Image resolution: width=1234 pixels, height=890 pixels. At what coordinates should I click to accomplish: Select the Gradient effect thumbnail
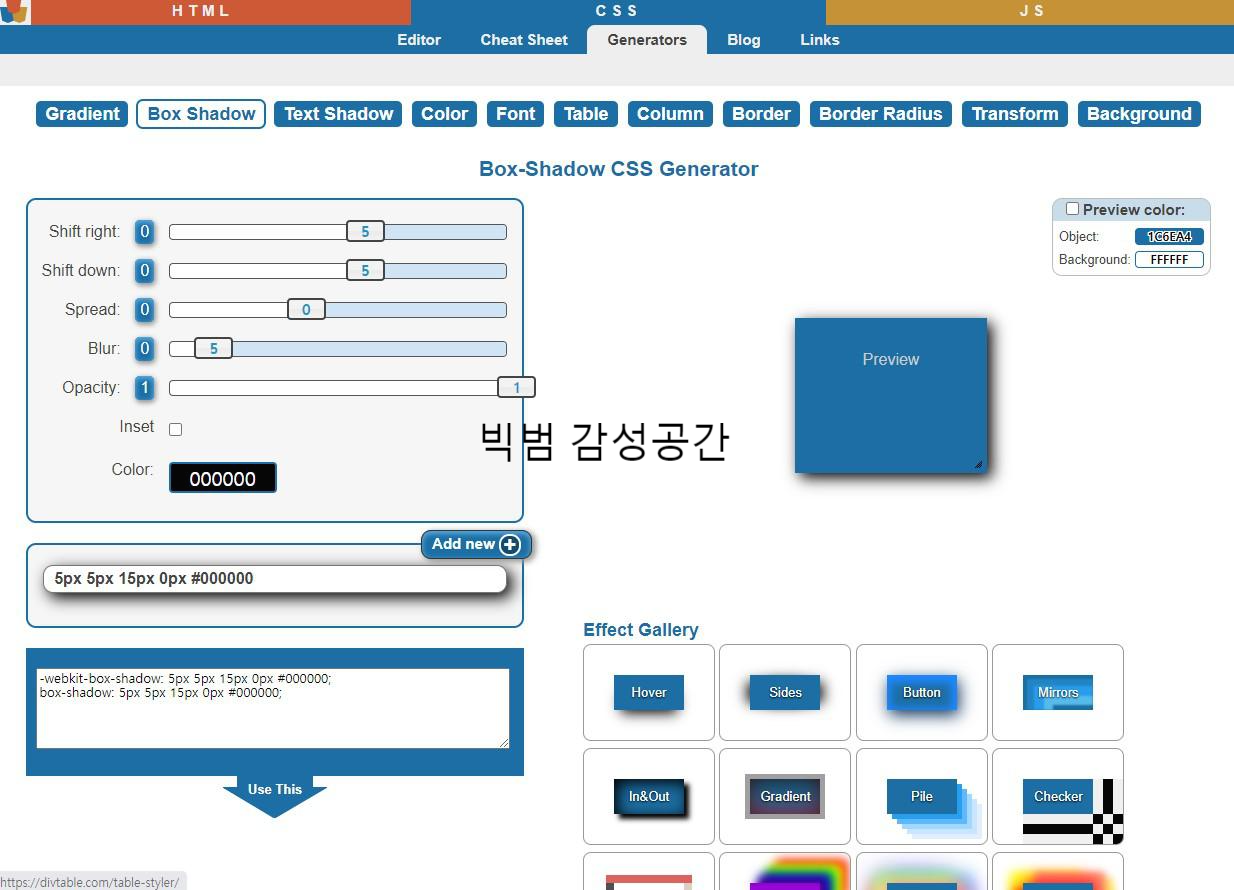pos(785,796)
